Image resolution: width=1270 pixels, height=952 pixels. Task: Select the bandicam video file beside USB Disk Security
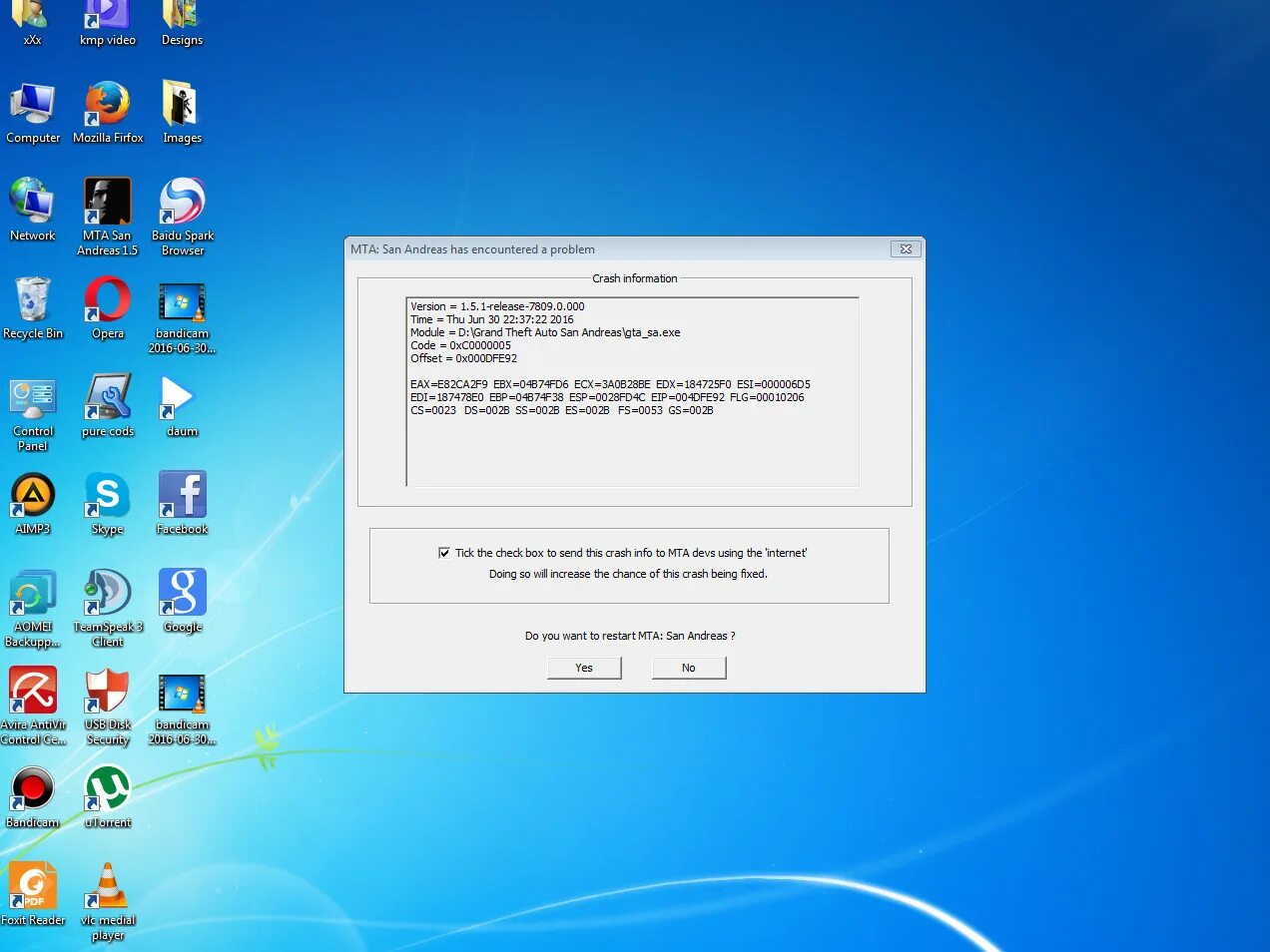pyautogui.click(x=182, y=709)
